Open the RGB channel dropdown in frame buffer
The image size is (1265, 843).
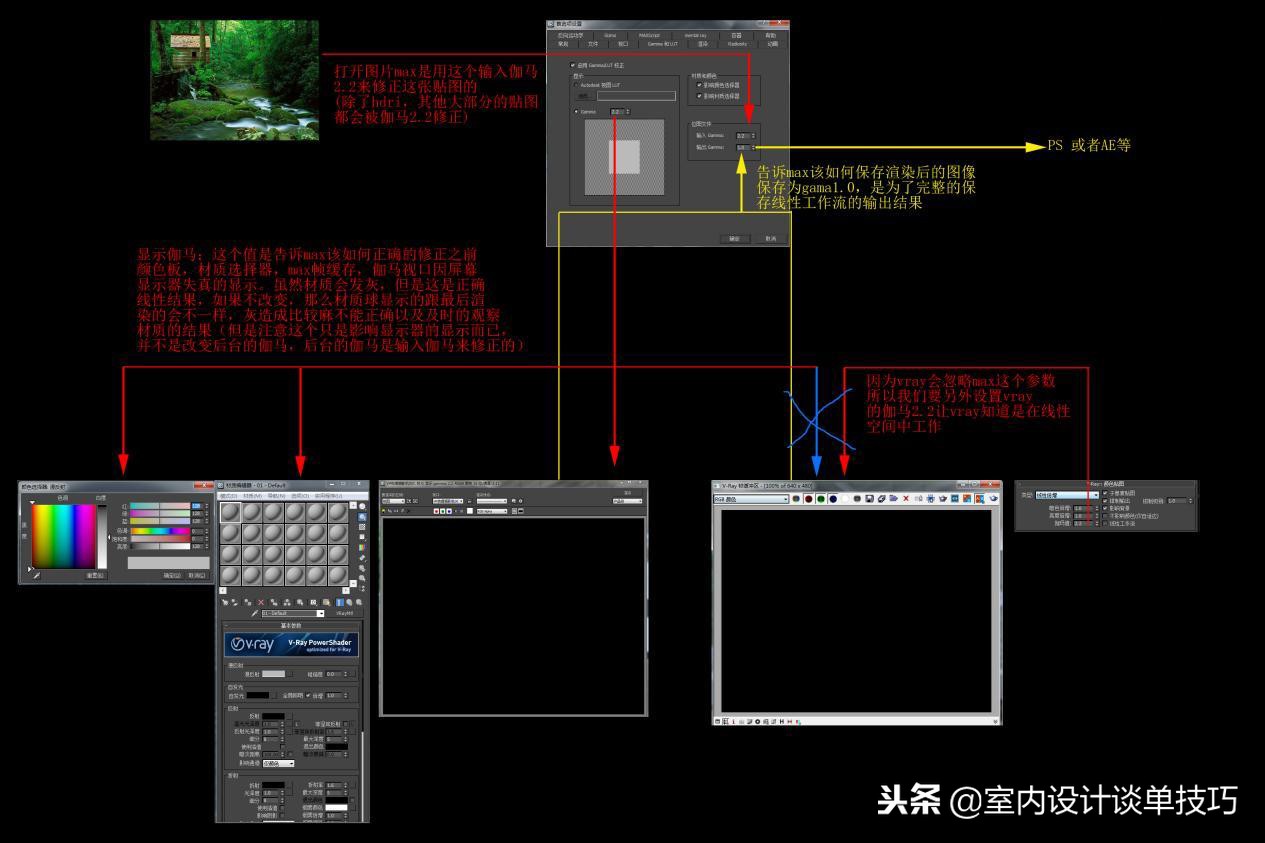785,498
